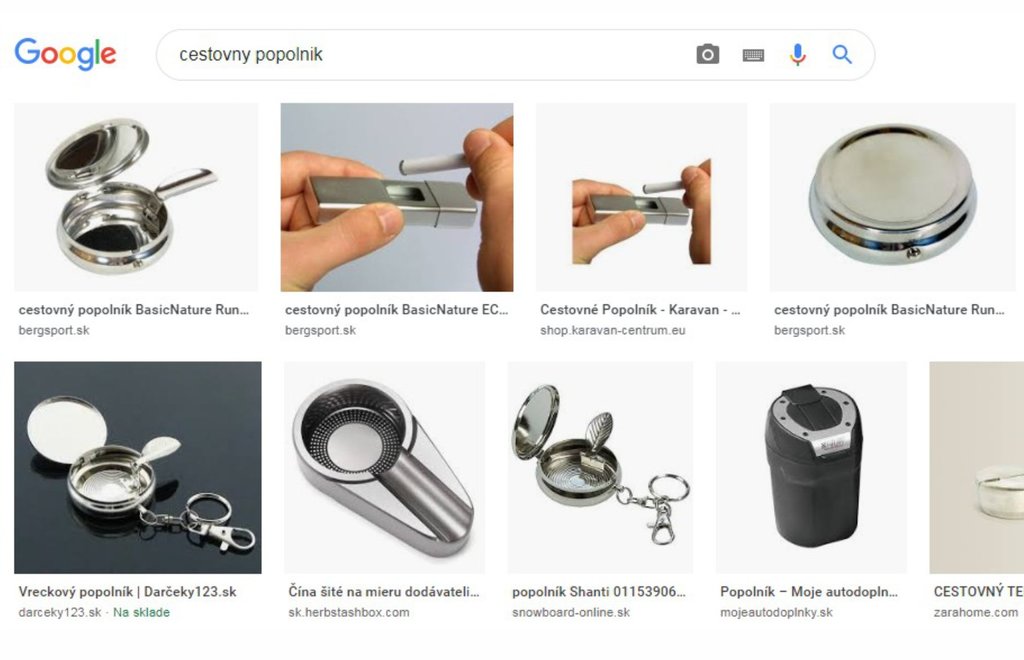
Task: Go to Google homepage via logo
Action: pos(65,54)
